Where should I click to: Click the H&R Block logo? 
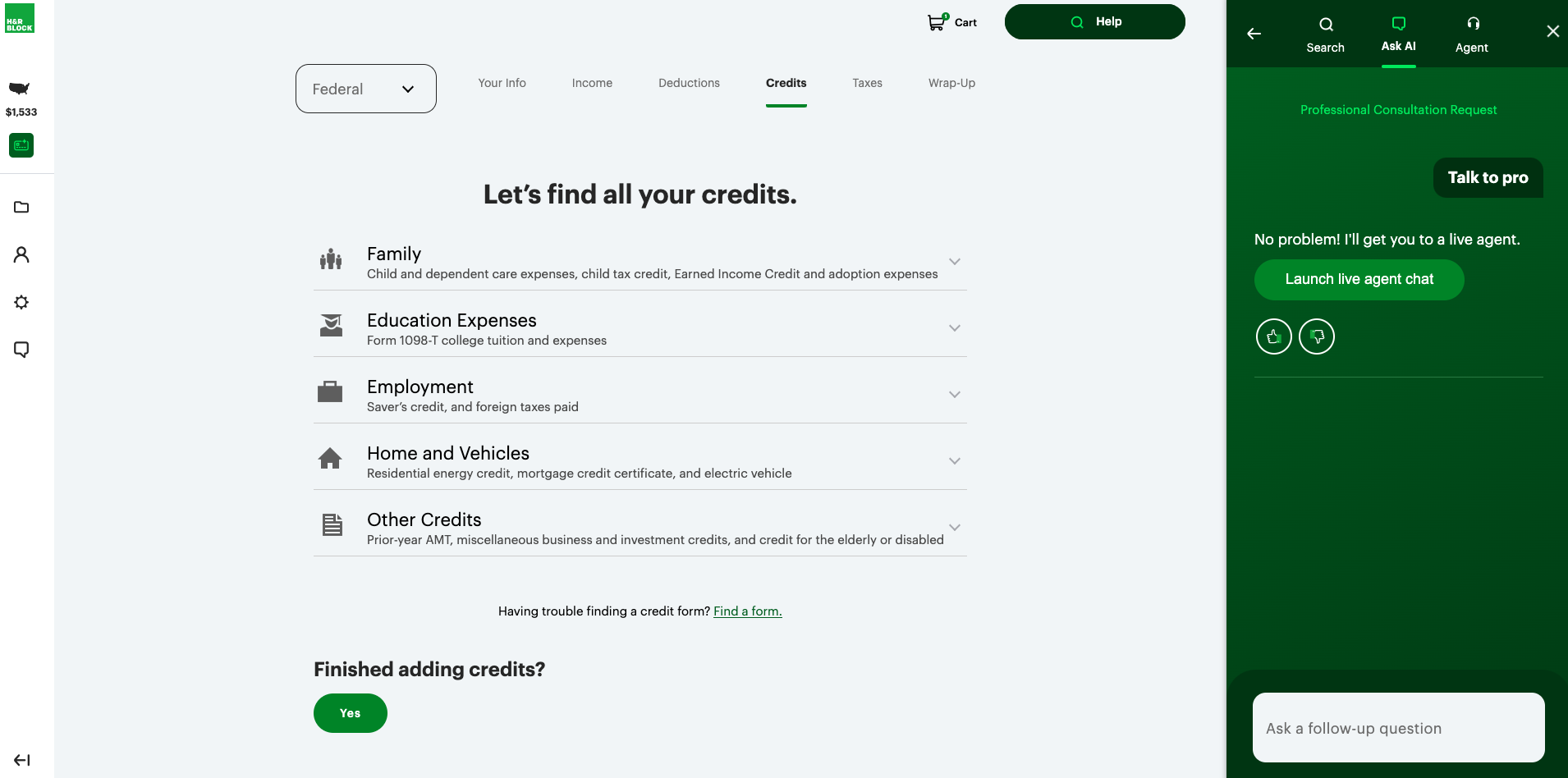coord(20,18)
